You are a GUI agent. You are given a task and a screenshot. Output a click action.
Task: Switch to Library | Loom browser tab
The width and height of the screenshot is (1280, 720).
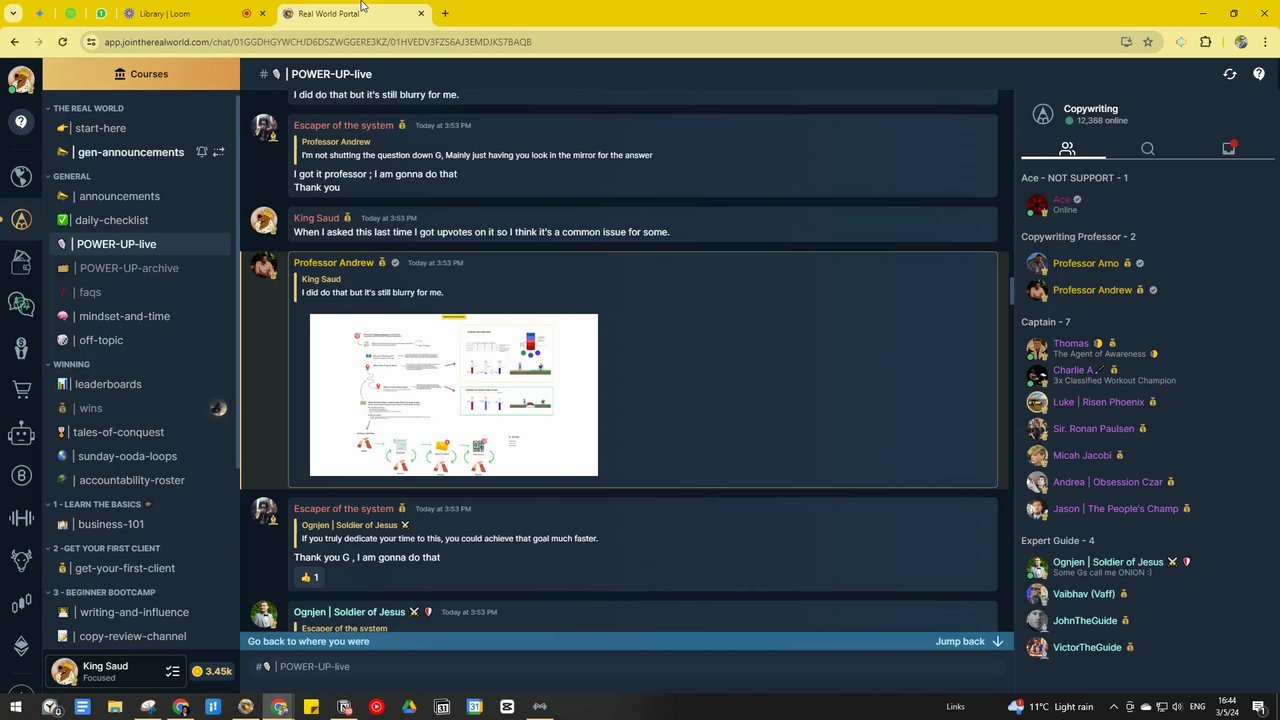190,14
